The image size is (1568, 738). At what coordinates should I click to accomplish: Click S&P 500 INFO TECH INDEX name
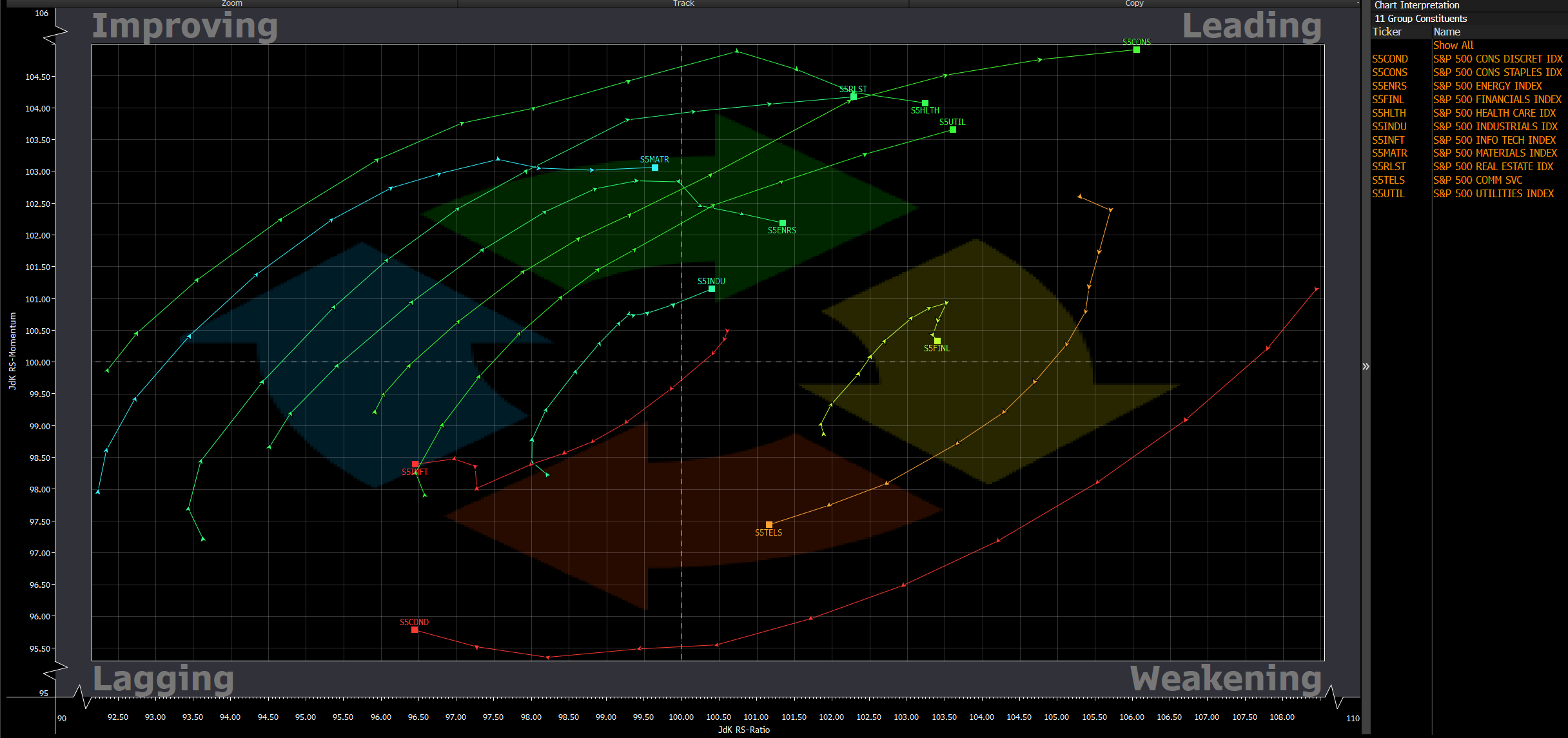coord(1494,140)
